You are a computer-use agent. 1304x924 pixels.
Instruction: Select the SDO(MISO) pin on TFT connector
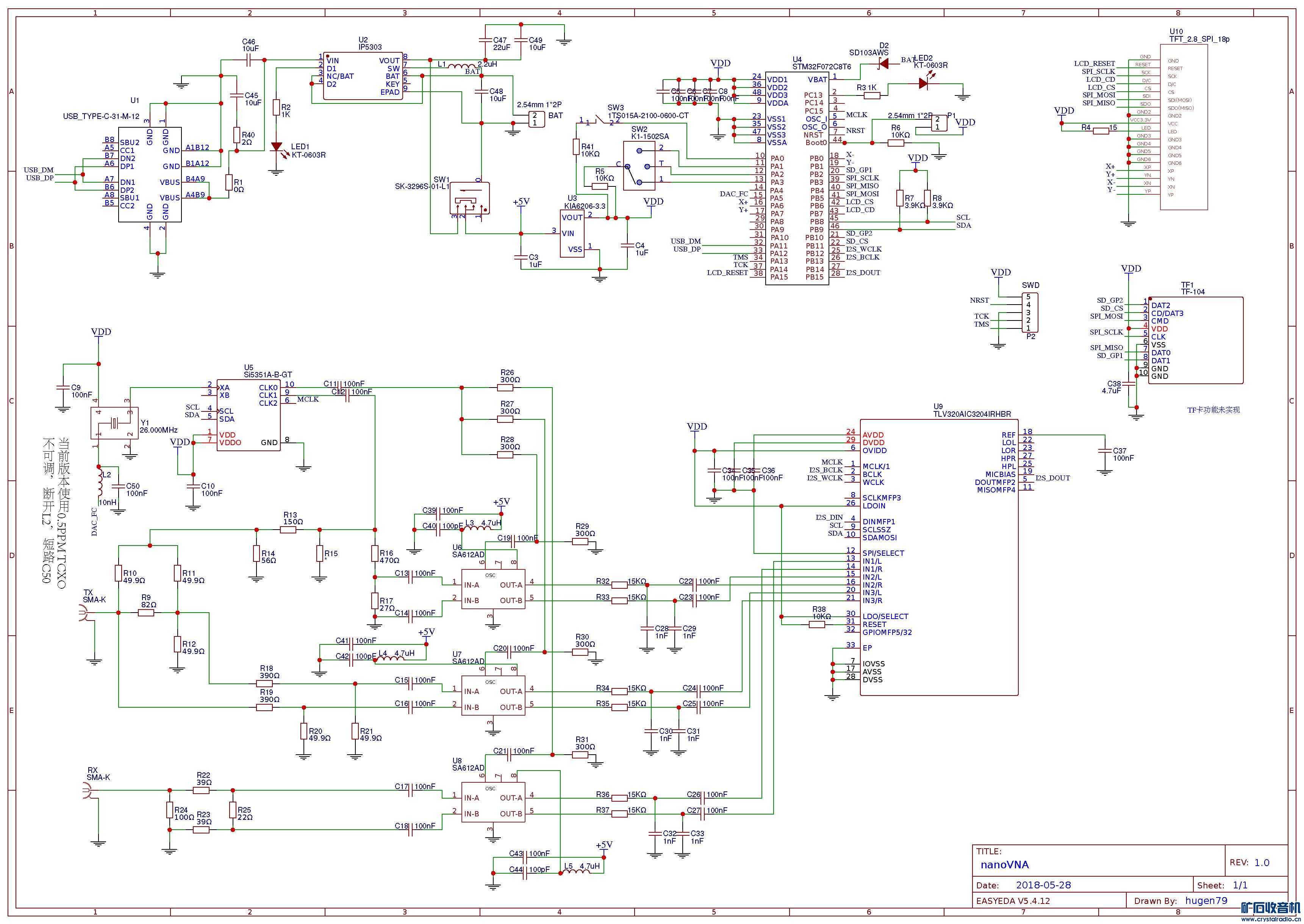1181,108
